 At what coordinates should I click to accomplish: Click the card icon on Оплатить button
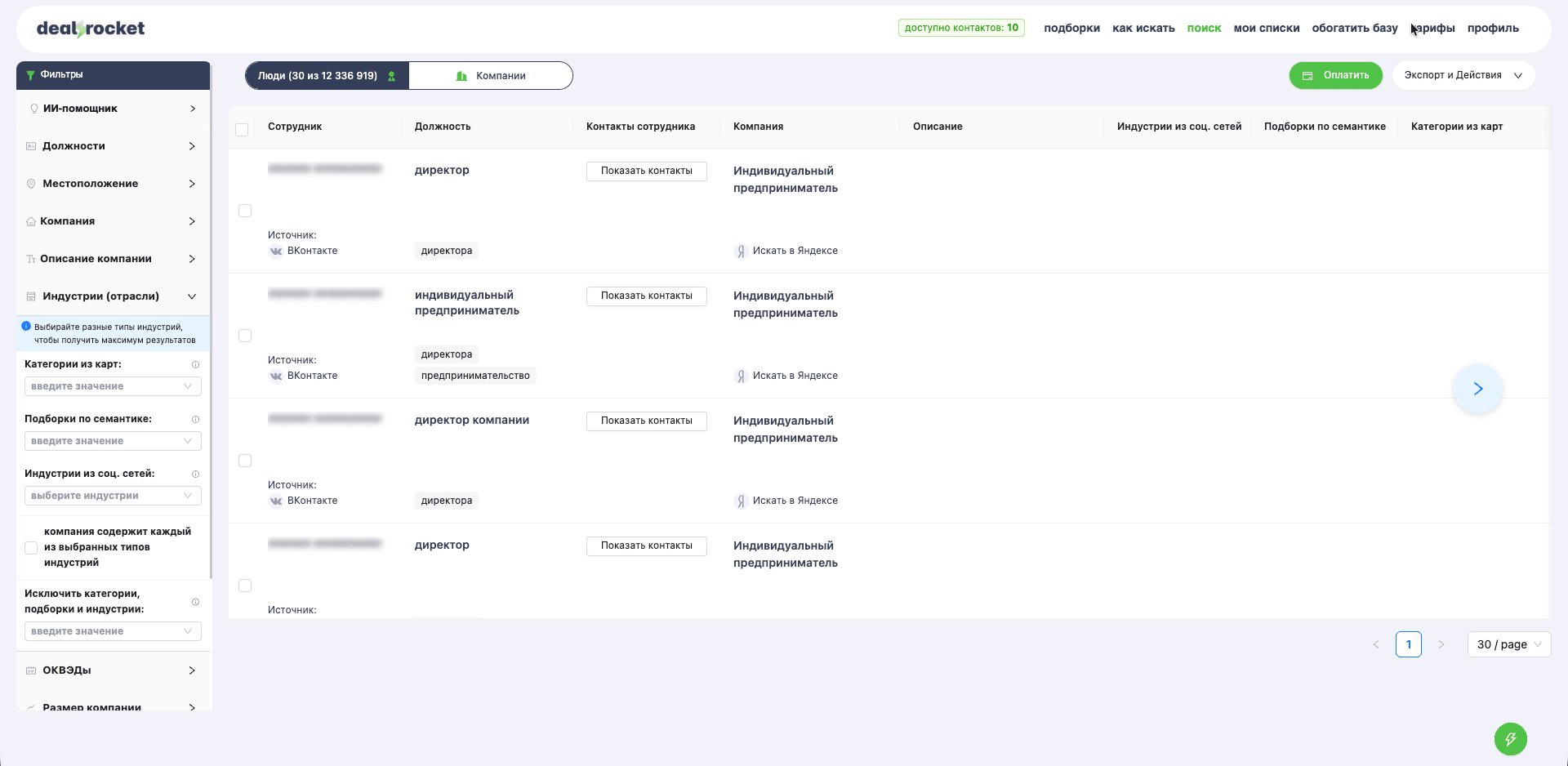[1307, 76]
